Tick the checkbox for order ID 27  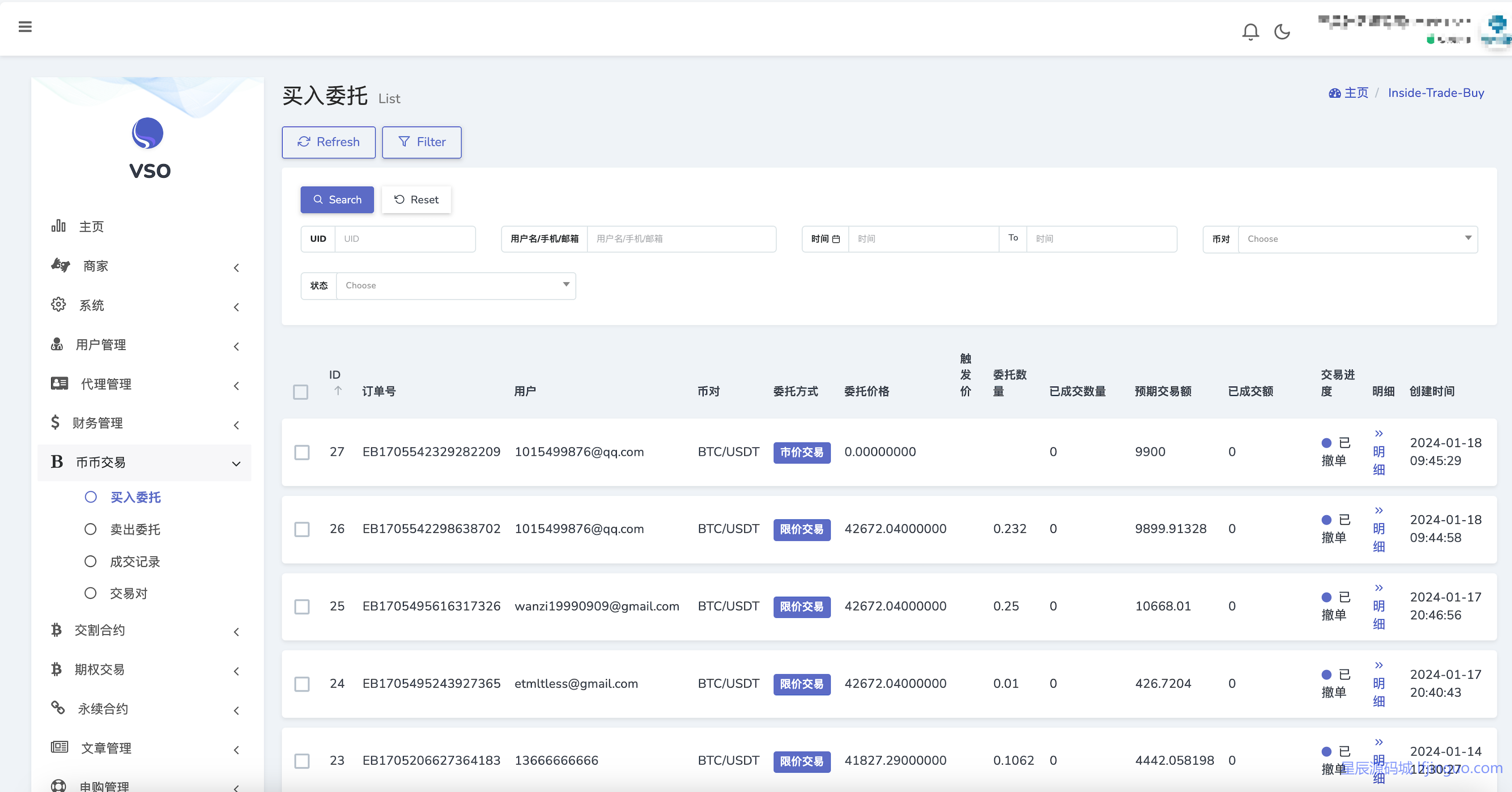302,453
